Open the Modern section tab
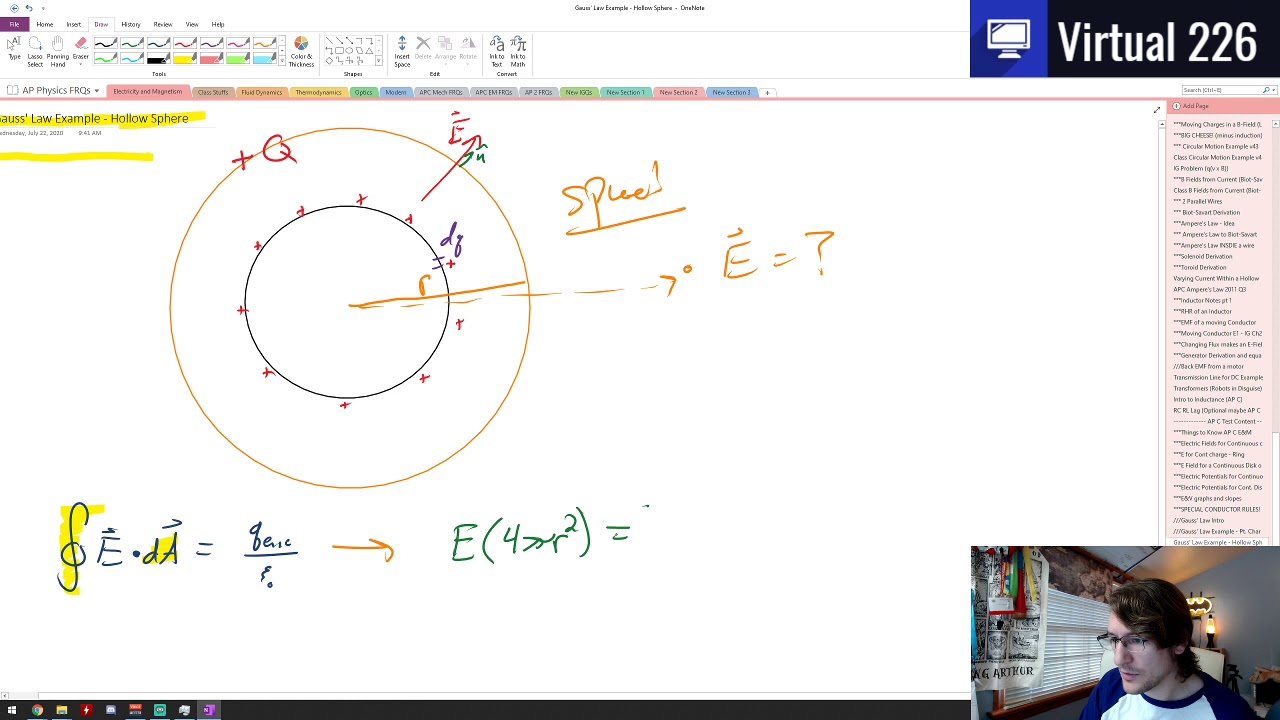 [396, 92]
